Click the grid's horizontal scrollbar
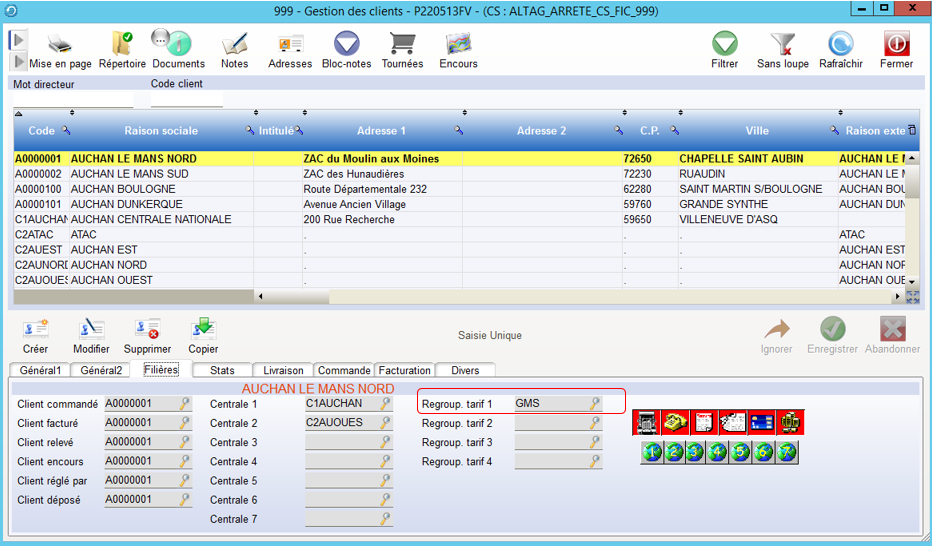This screenshot has width=932, height=547. point(580,297)
